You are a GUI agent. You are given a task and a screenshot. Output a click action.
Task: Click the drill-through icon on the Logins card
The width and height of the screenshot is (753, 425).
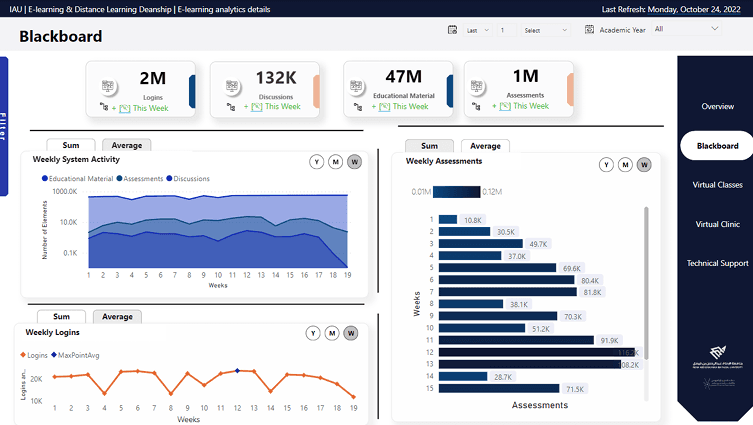(104, 107)
